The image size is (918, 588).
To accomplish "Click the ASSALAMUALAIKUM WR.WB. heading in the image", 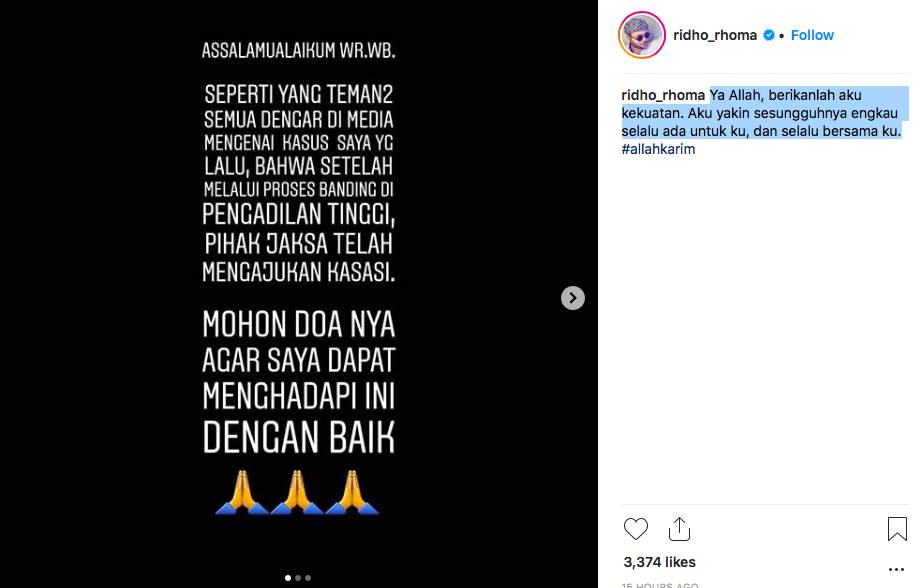I will [299, 50].
